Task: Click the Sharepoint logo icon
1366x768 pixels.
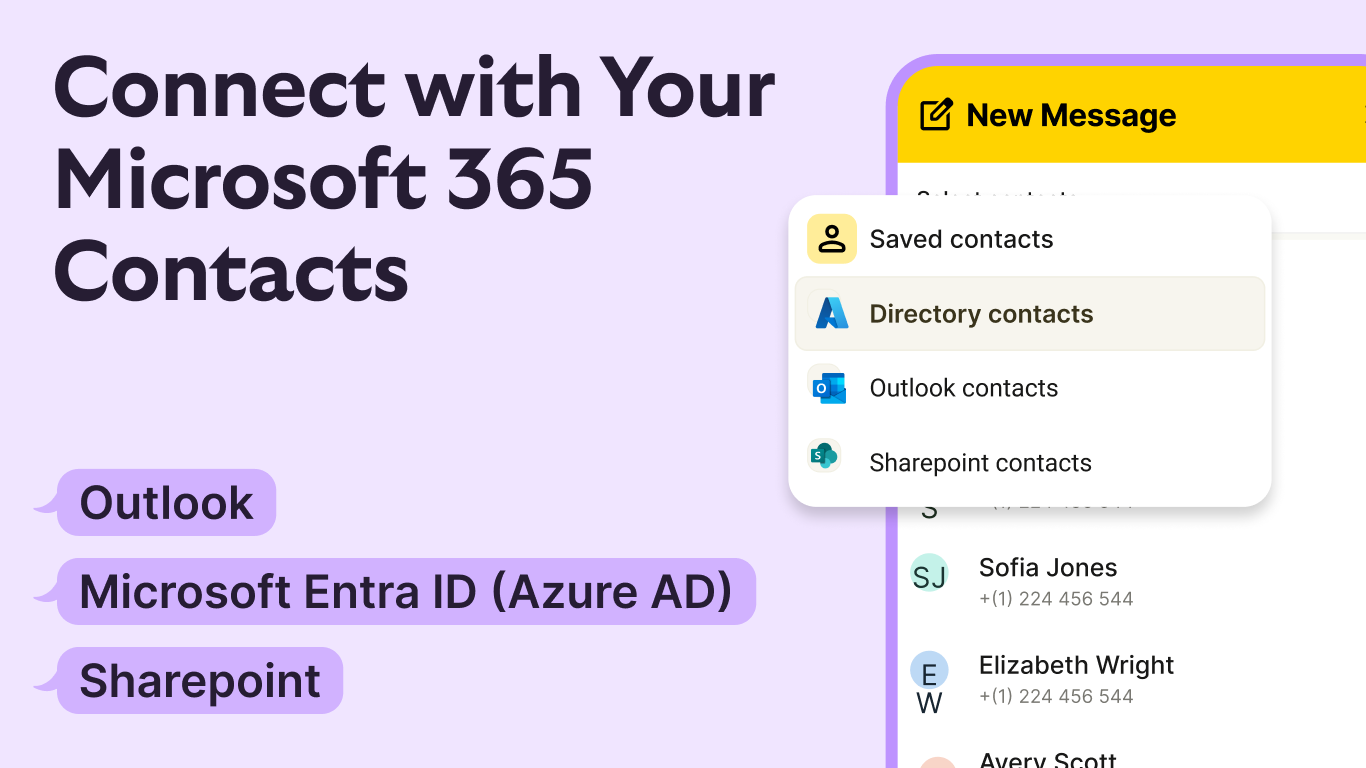Action: coord(825,457)
